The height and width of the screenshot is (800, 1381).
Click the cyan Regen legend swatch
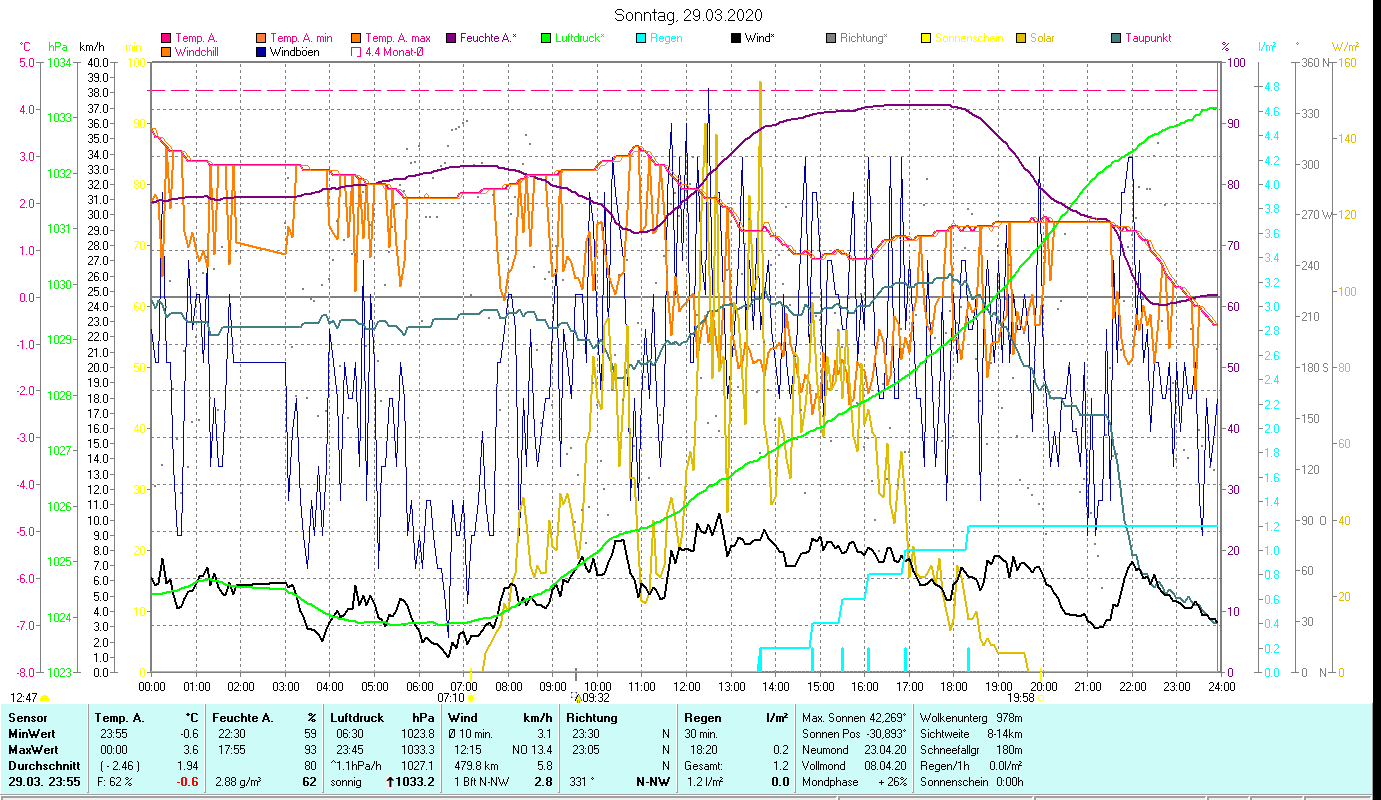pyautogui.click(x=641, y=38)
